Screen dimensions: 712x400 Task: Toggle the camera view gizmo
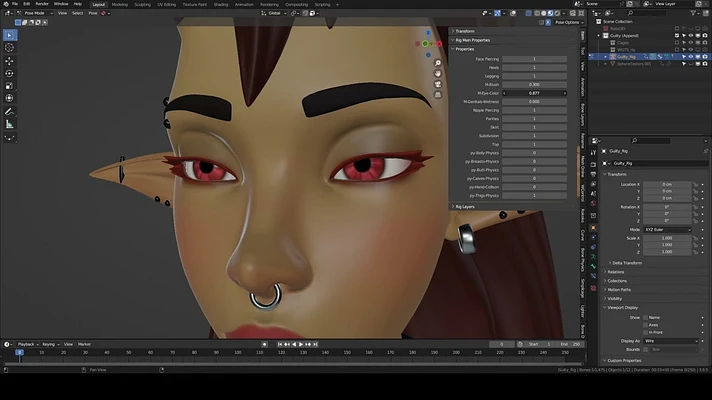[438, 86]
